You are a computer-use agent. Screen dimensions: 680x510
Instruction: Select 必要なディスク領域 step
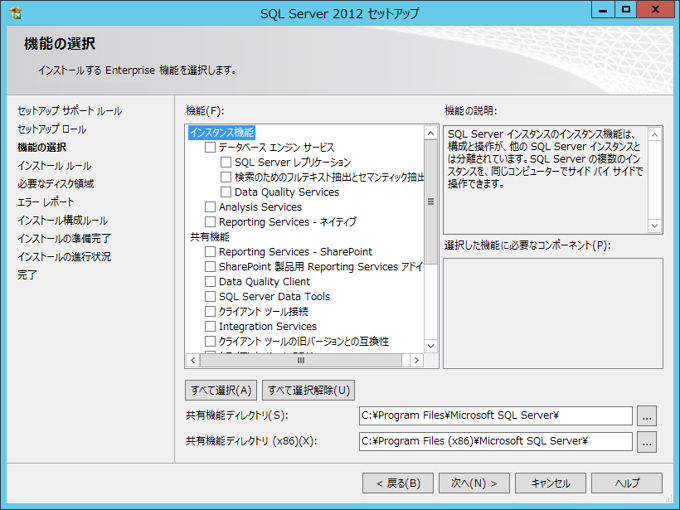click(56, 184)
